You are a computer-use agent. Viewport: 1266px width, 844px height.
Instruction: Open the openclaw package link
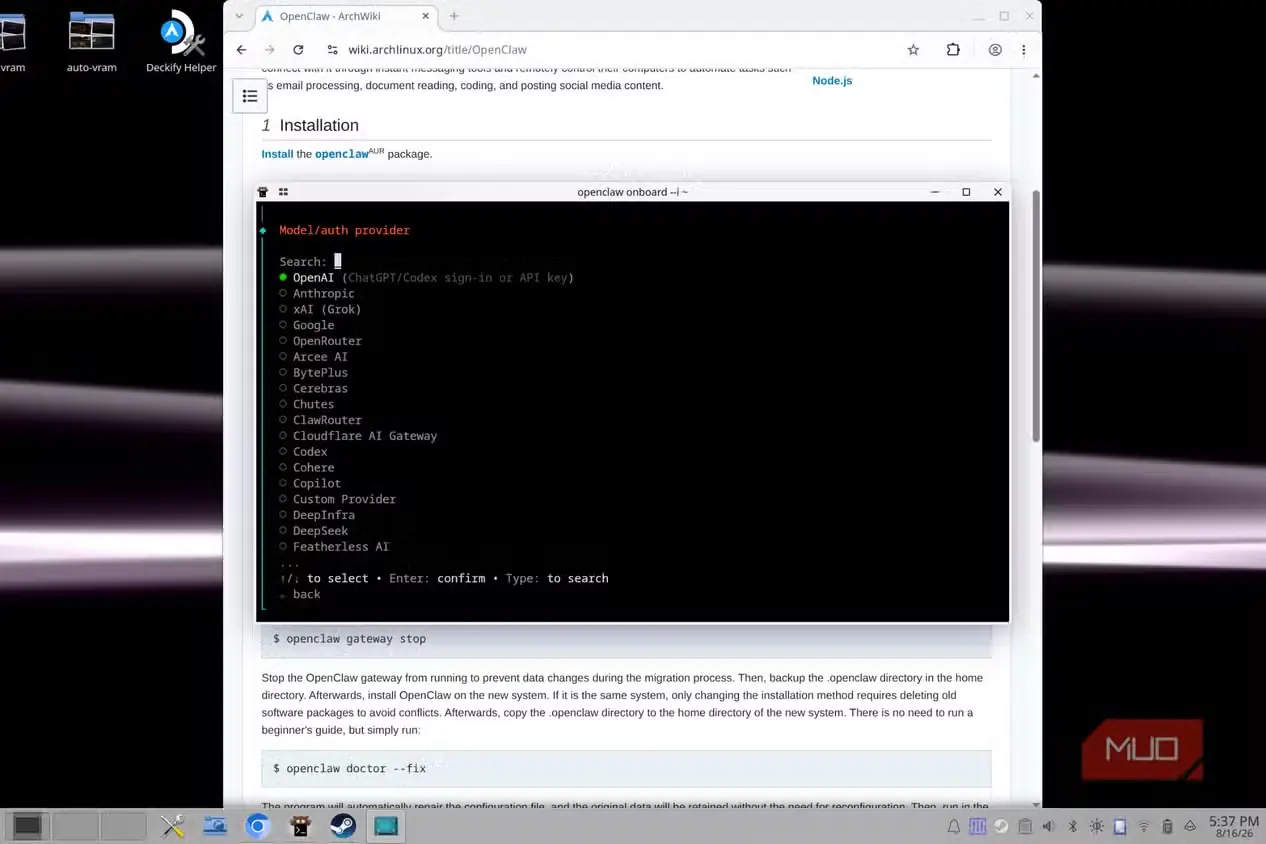pos(341,154)
